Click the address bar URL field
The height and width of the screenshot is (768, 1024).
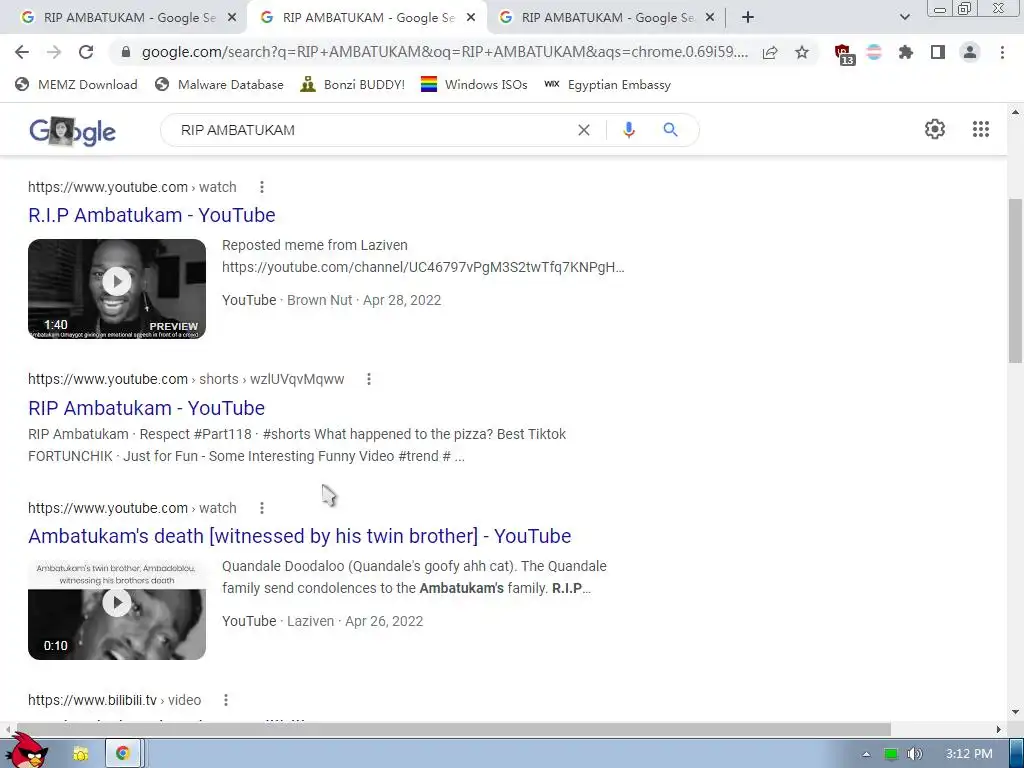[444, 52]
